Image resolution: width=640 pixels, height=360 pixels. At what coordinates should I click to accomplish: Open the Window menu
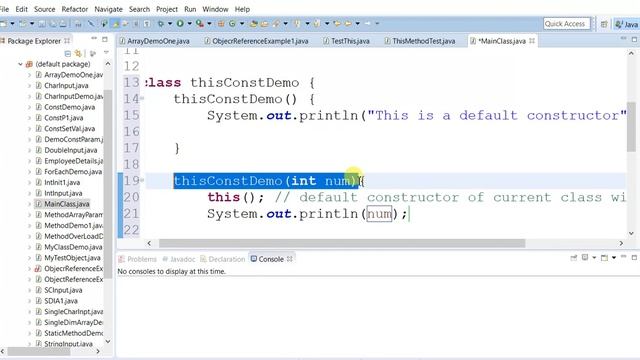pyautogui.click(x=215, y=9)
